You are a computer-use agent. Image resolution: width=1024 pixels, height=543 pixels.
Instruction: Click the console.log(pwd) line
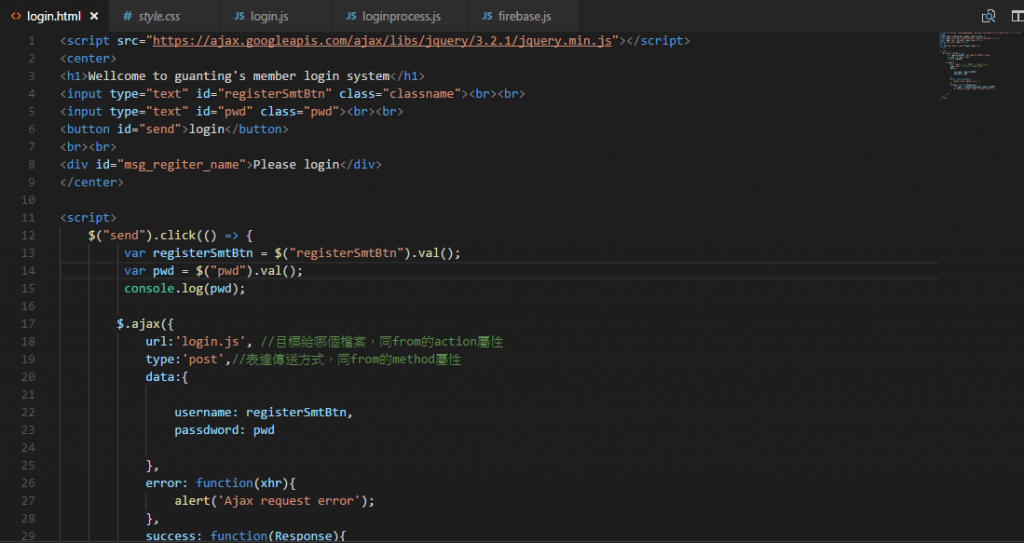(185, 288)
